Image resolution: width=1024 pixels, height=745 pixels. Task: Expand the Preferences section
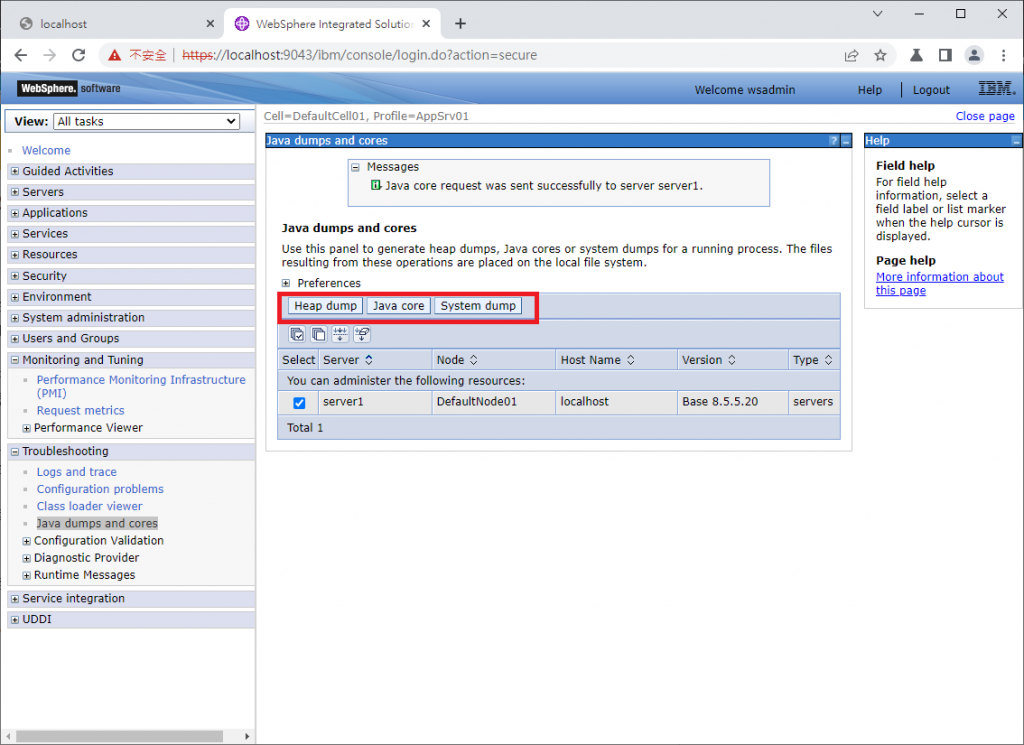[x=285, y=283]
